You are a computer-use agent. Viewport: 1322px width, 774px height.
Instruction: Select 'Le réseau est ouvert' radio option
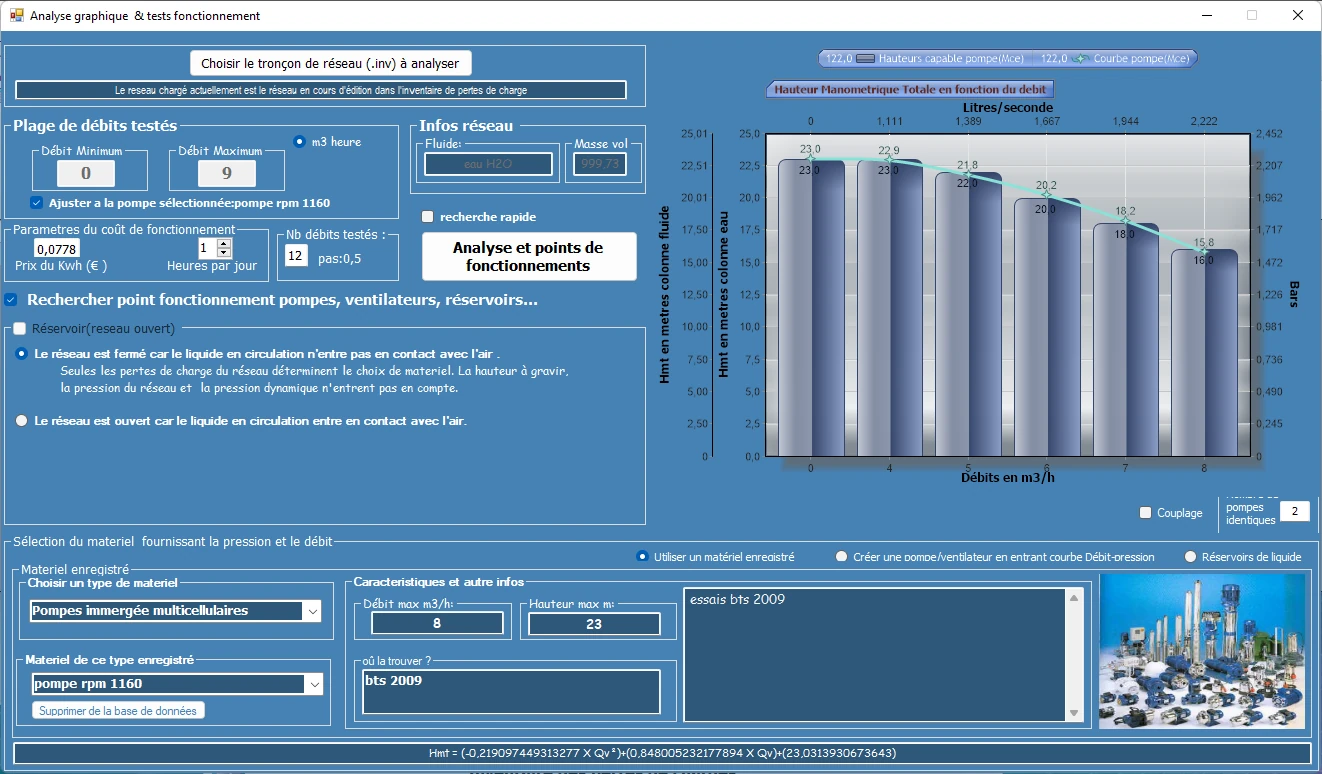tap(22, 421)
